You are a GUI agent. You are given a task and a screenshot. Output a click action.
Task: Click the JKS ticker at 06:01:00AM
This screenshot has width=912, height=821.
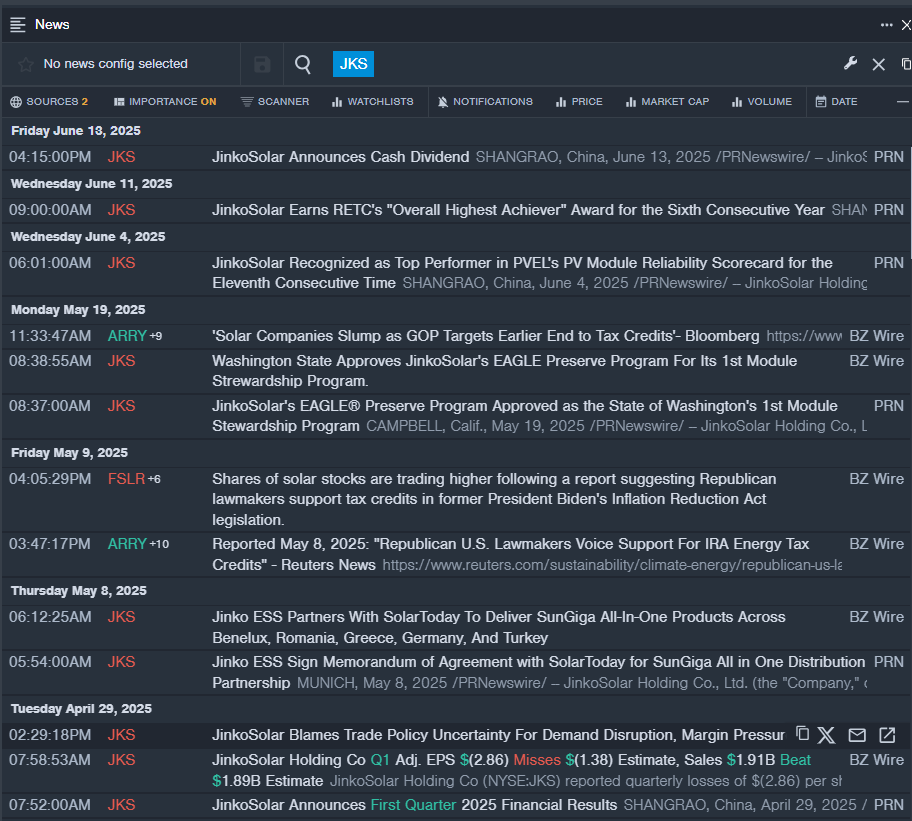(122, 263)
